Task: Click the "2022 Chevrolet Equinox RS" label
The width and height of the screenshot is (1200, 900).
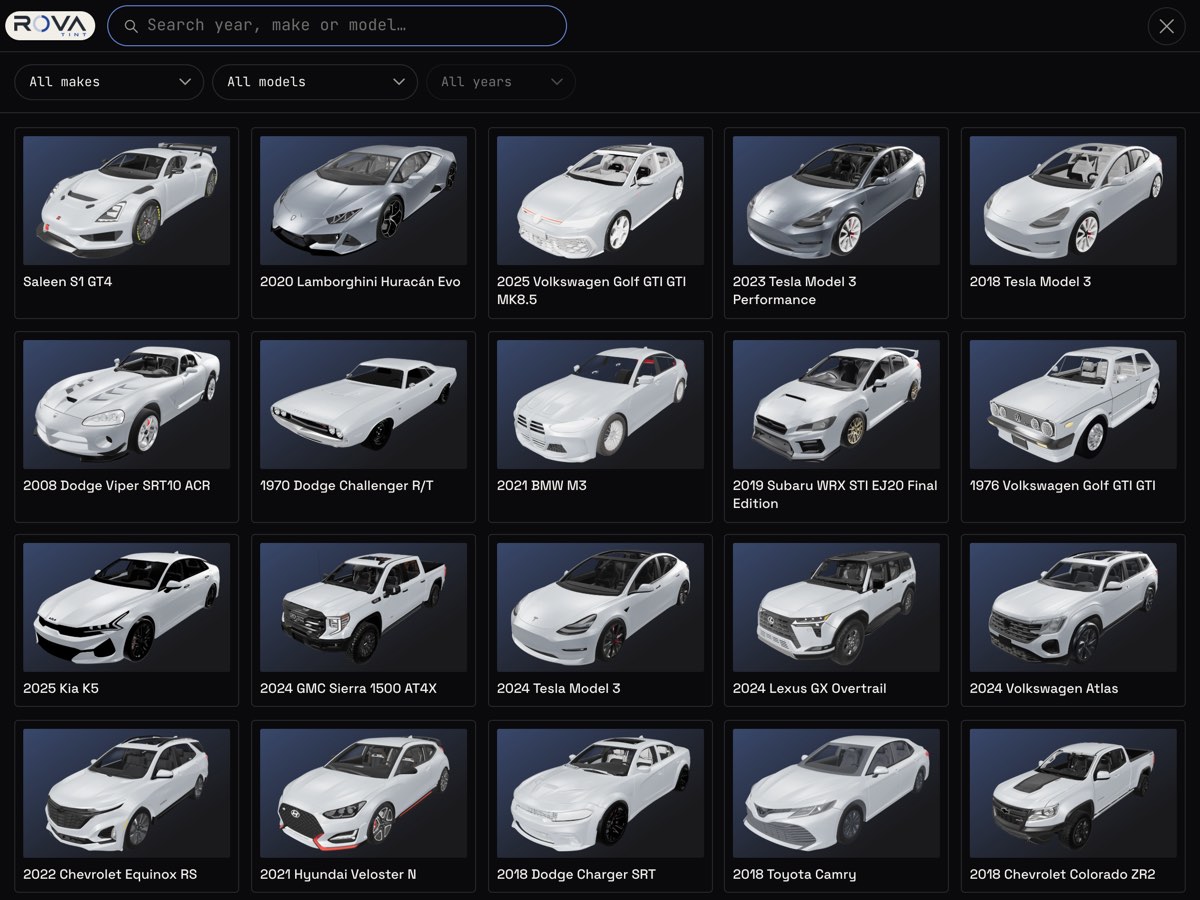Action: click(110, 875)
